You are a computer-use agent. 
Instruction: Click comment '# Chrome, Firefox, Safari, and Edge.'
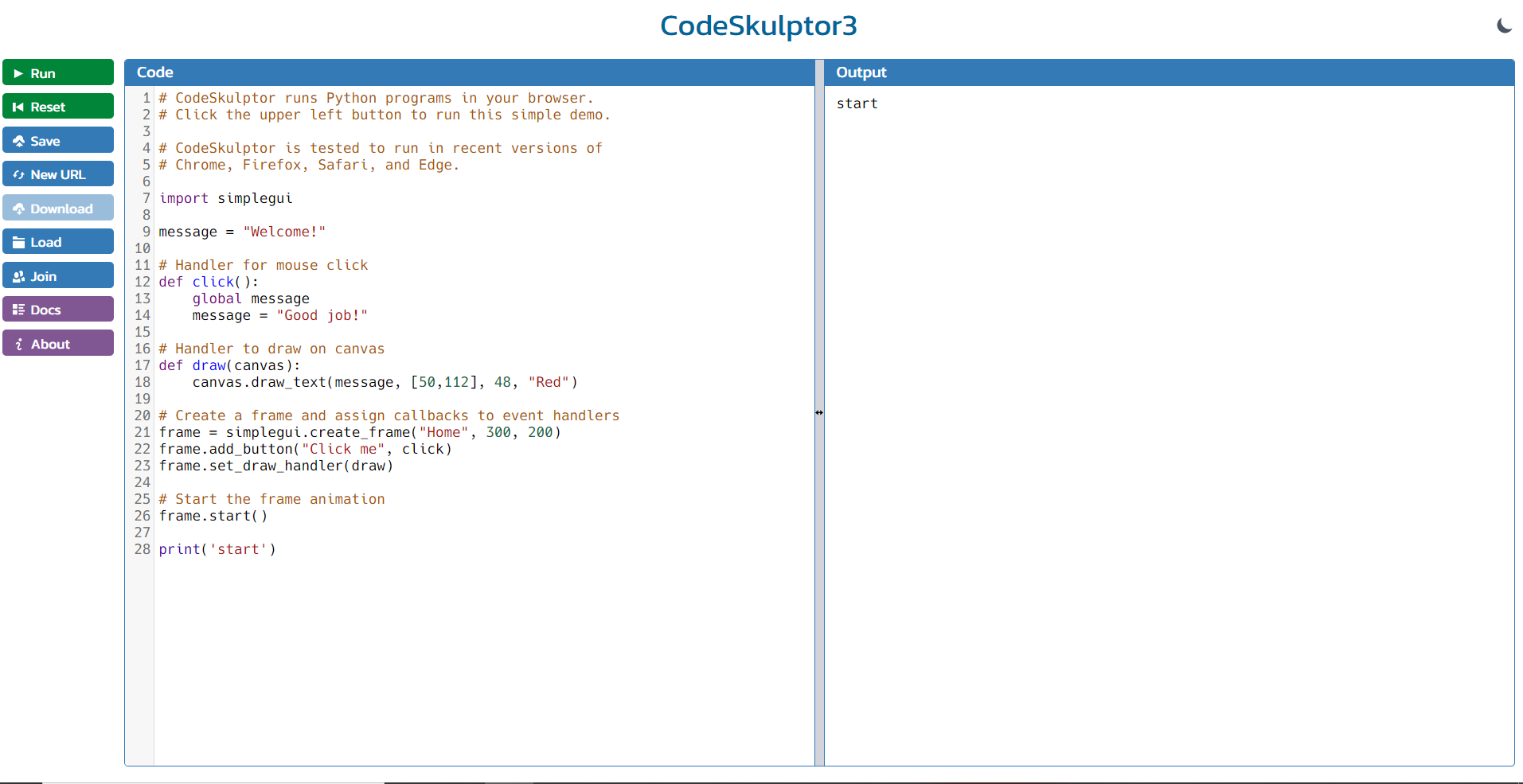310,165
